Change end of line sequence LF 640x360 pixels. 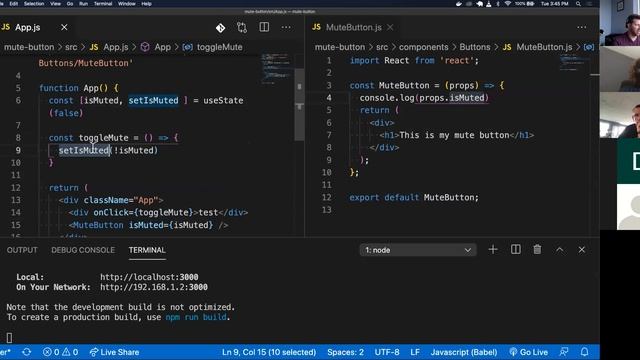tap(415, 352)
